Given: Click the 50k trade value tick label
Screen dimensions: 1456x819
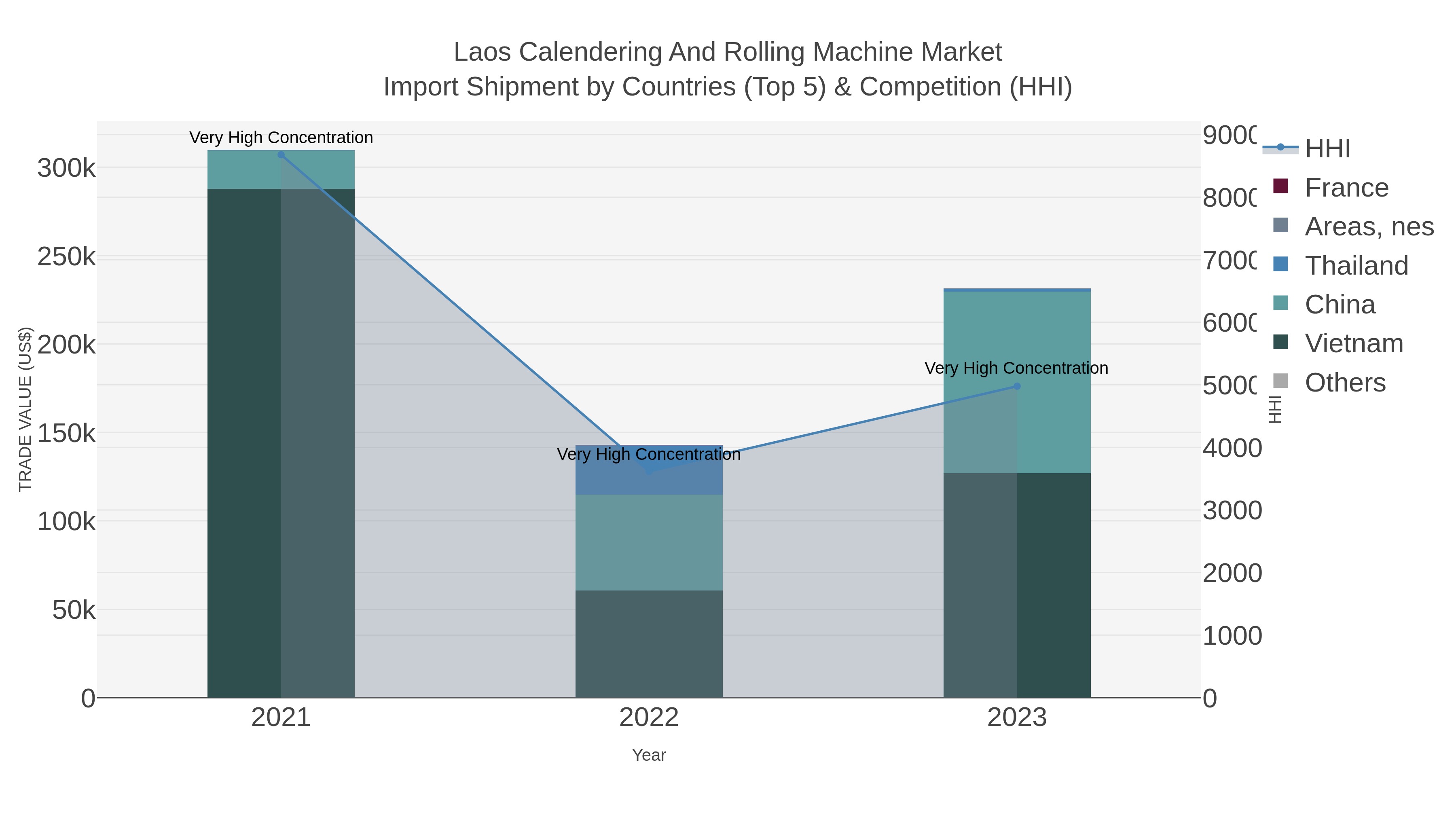Looking at the screenshot, I should point(74,610).
